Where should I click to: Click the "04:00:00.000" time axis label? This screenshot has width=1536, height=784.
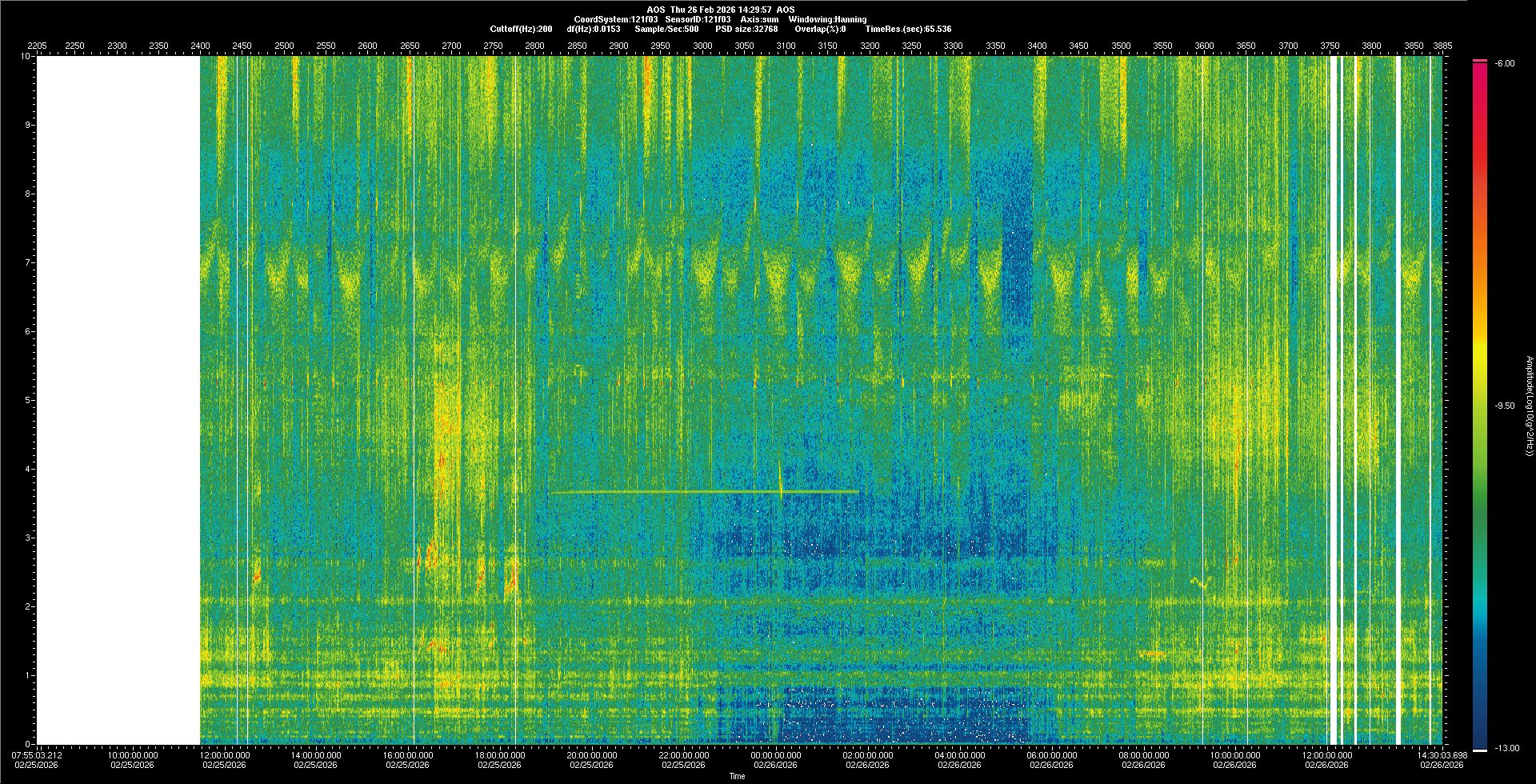[x=961, y=755]
